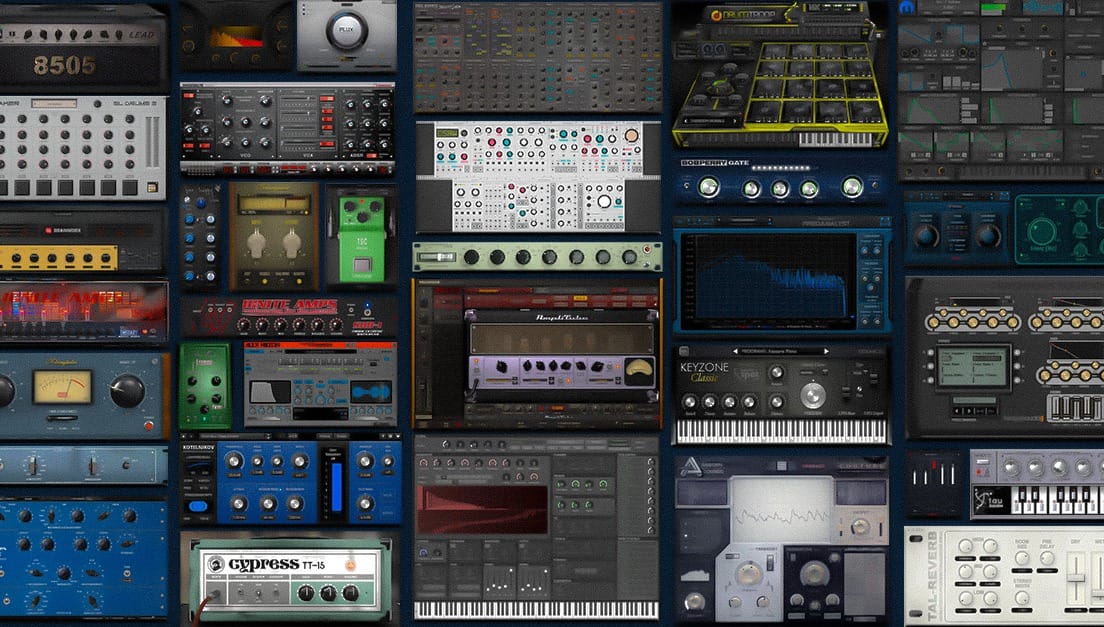
Task: Click the input jack on Cypress TT-15
Action: click(215, 595)
